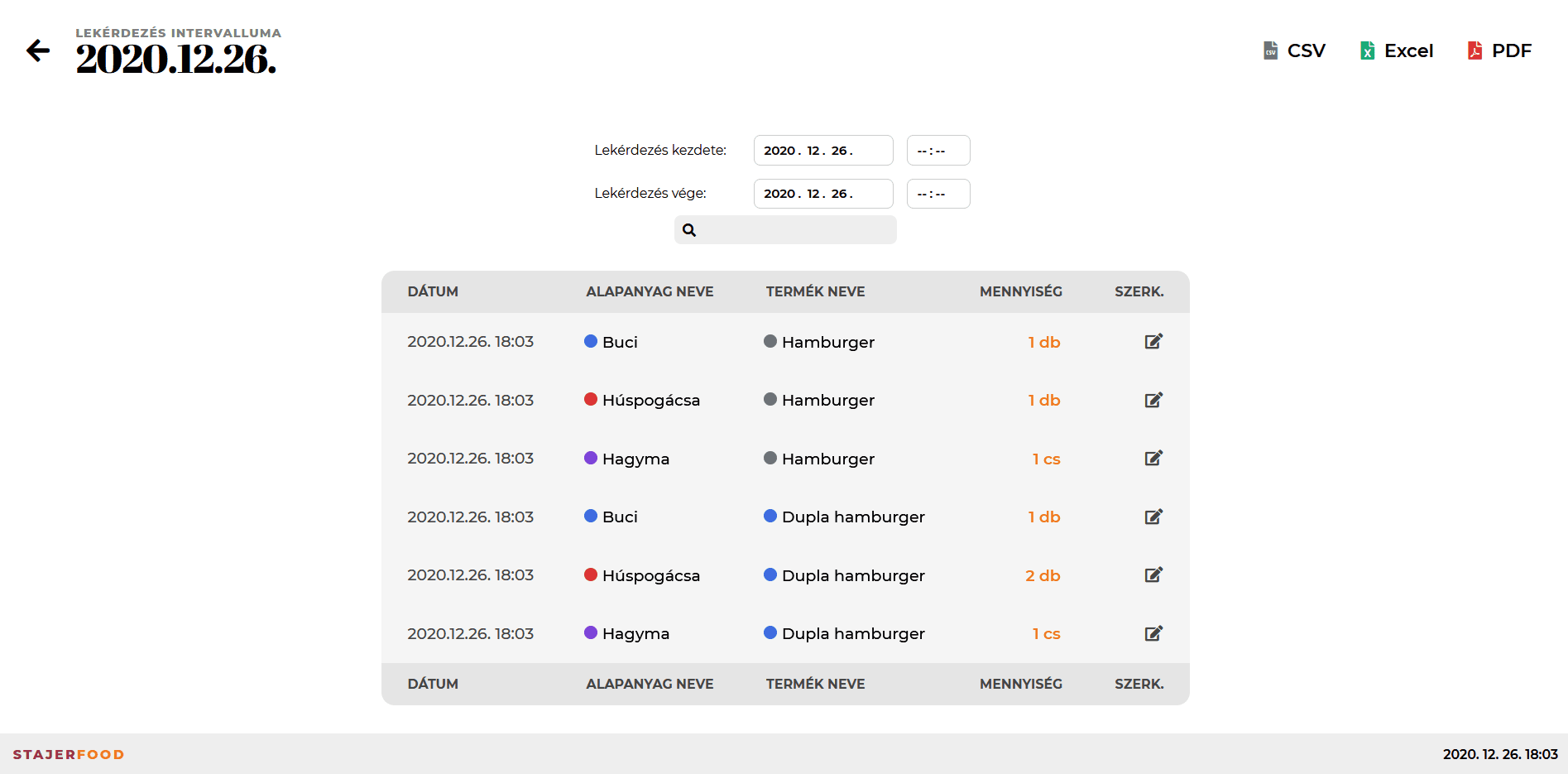Screen dimensions: 1568x774
Task: Download the report as PDF
Action: [x=1499, y=50]
